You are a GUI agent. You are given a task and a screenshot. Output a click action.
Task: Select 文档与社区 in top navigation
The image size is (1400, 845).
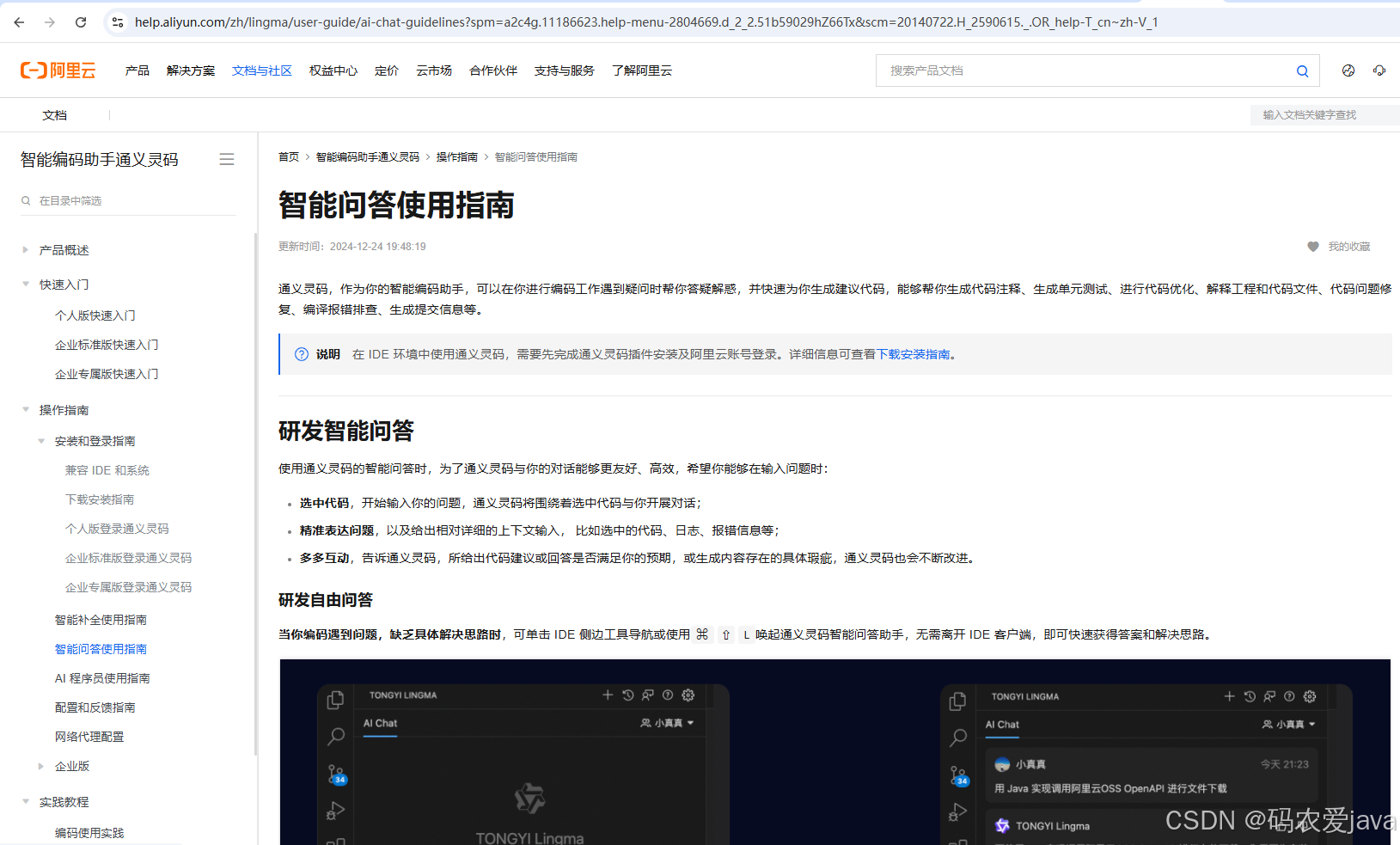click(262, 70)
